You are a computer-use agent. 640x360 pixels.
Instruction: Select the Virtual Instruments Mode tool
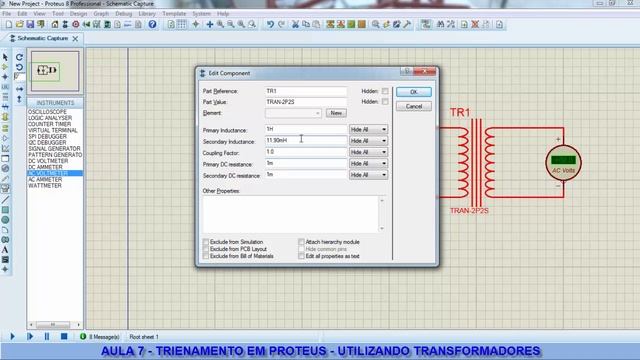pyautogui.click(x=5, y=188)
